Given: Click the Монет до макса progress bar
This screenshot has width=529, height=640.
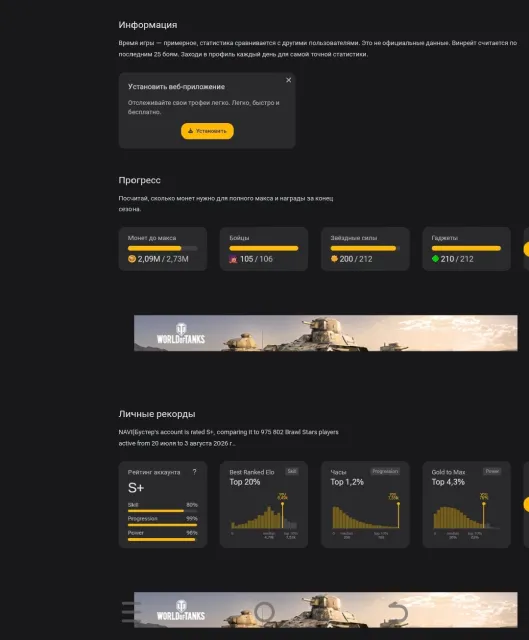Looking at the screenshot, I should (162, 248).
